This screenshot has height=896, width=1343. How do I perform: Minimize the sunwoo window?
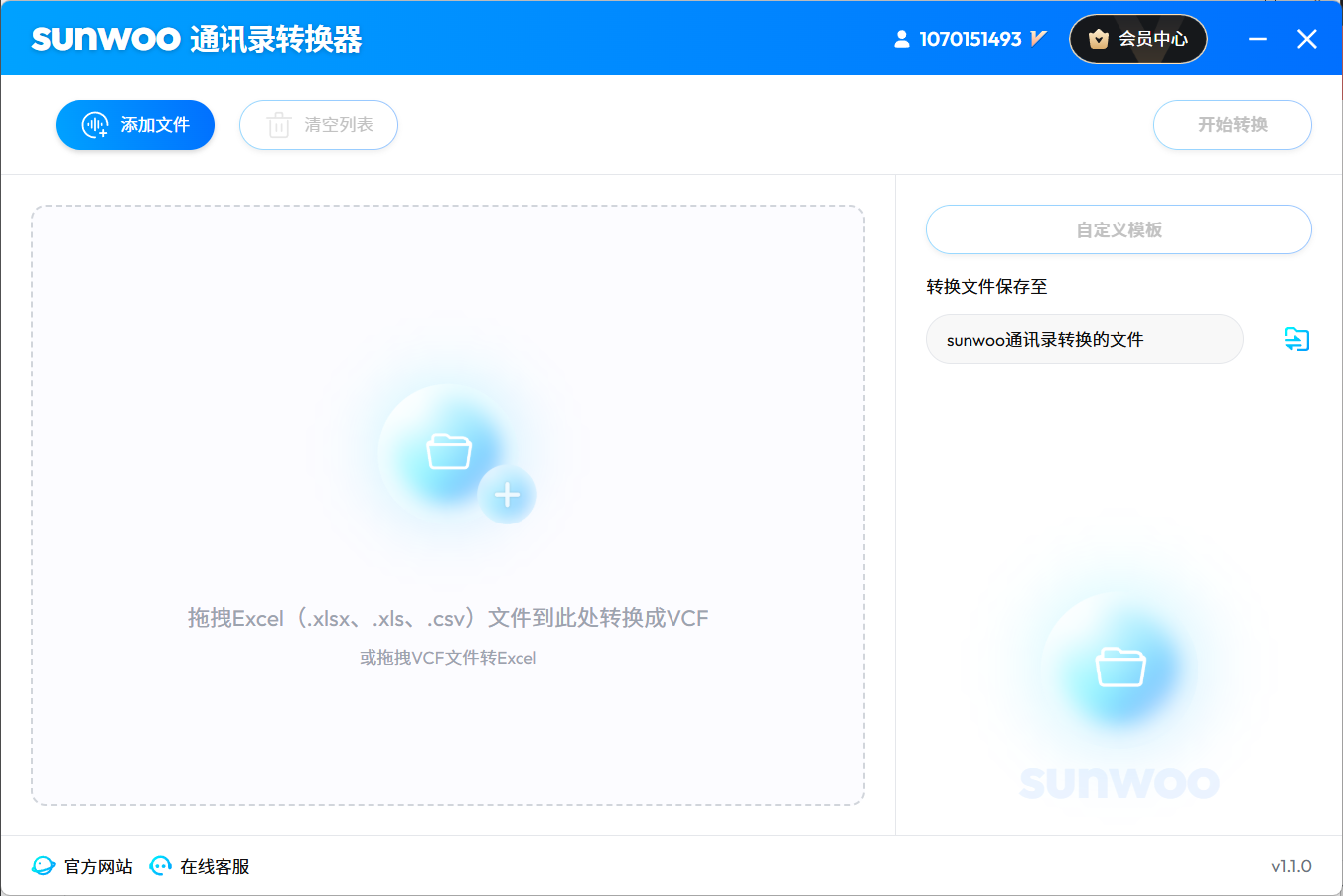pyautogui.click(x=1258, y=39)
